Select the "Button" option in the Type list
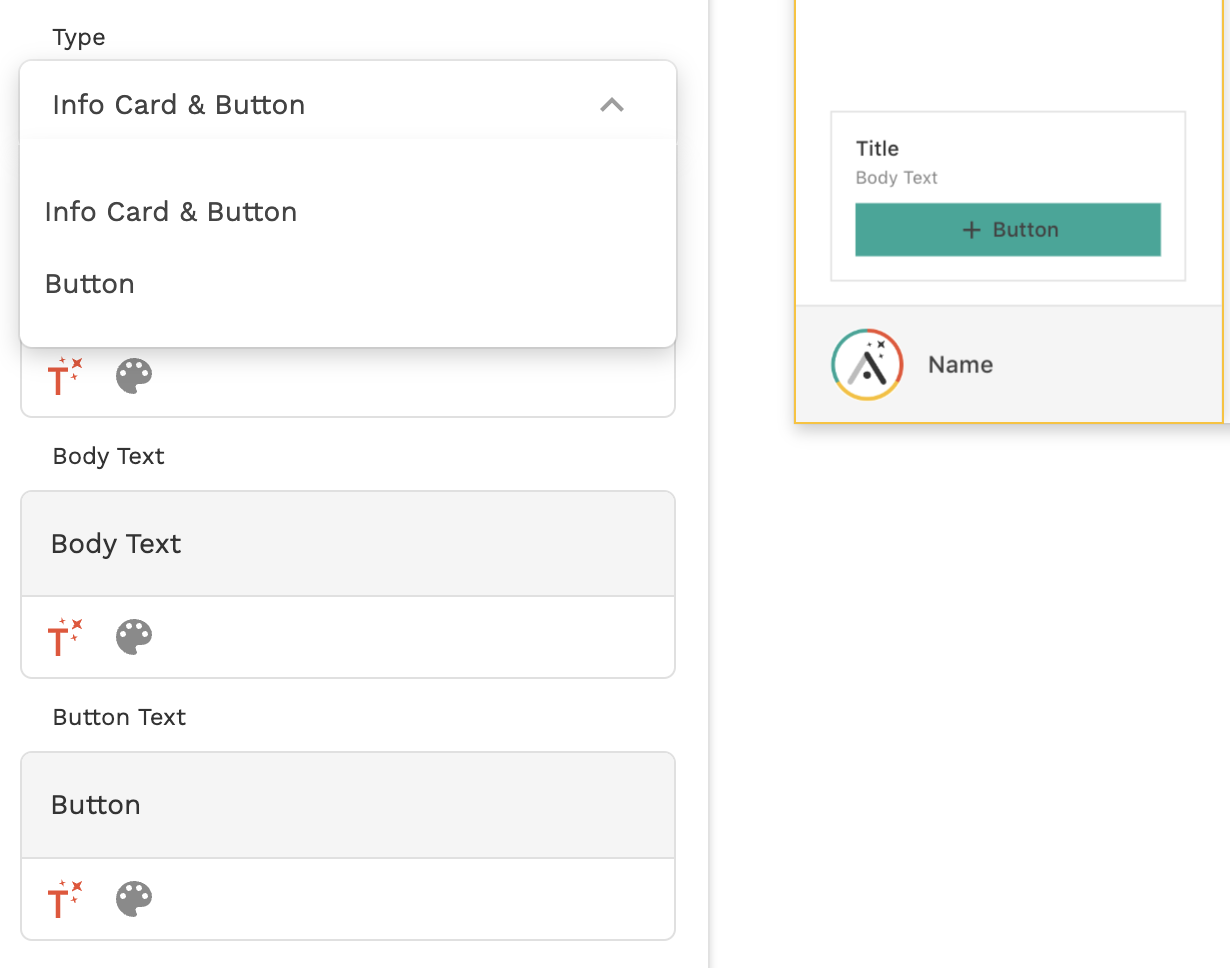 click(x=90, y=284)
